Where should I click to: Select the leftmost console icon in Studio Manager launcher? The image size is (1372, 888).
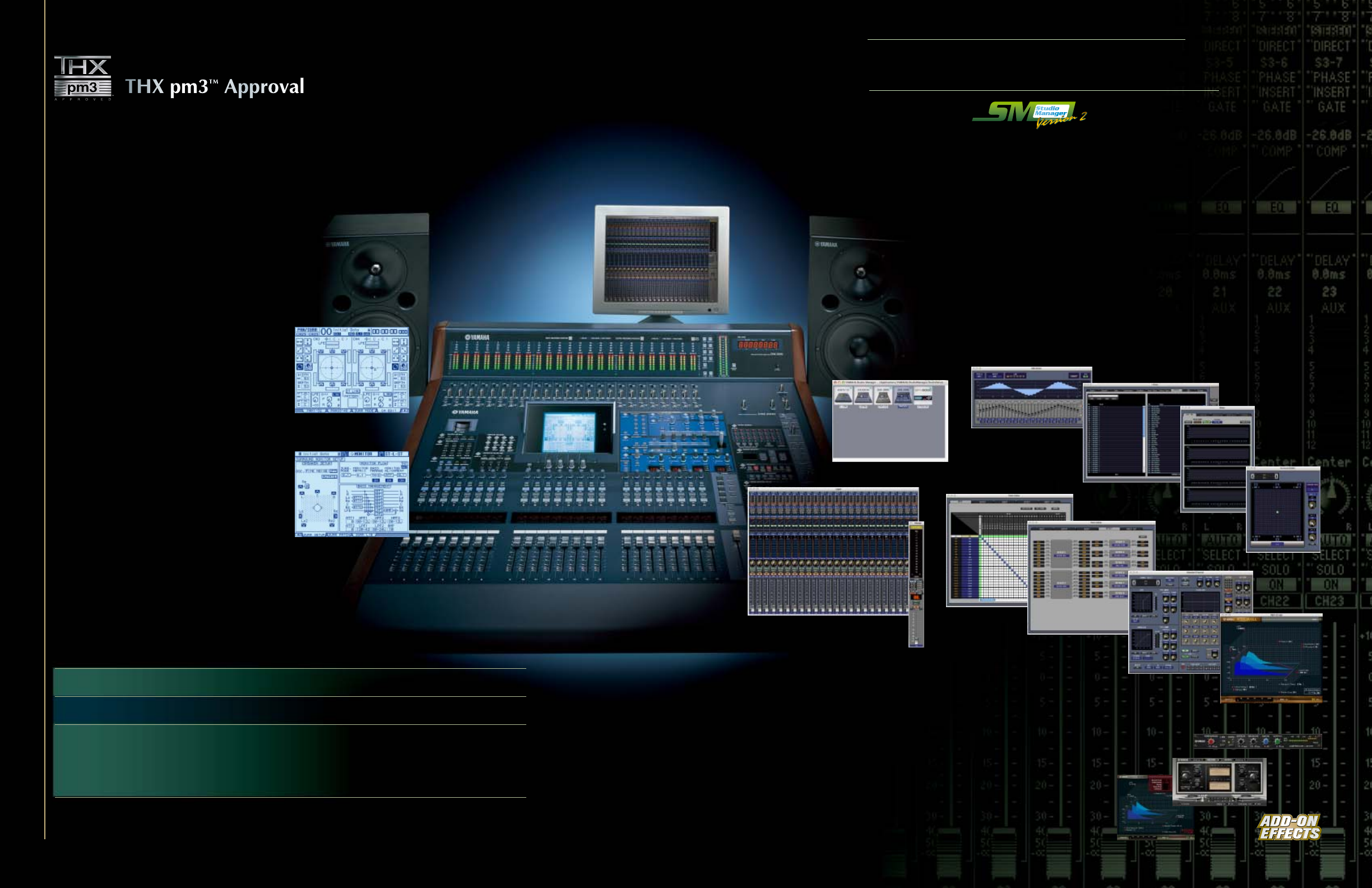[x=843, y=397]
